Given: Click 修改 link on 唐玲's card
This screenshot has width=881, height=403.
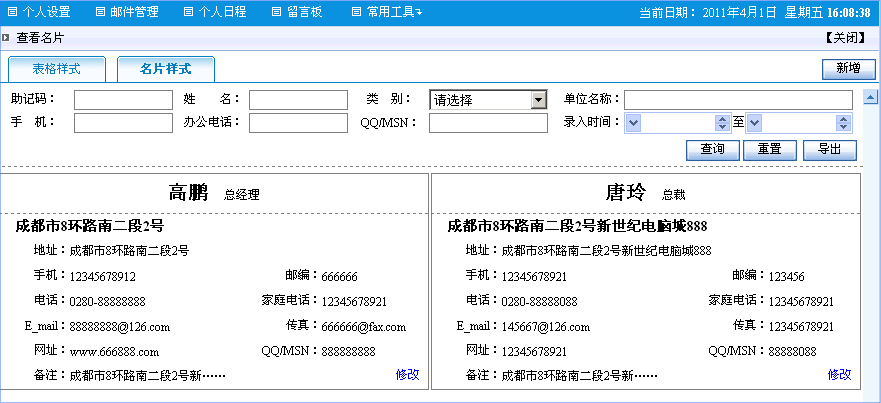Looking at the screenshot, I should coord(839,375).
